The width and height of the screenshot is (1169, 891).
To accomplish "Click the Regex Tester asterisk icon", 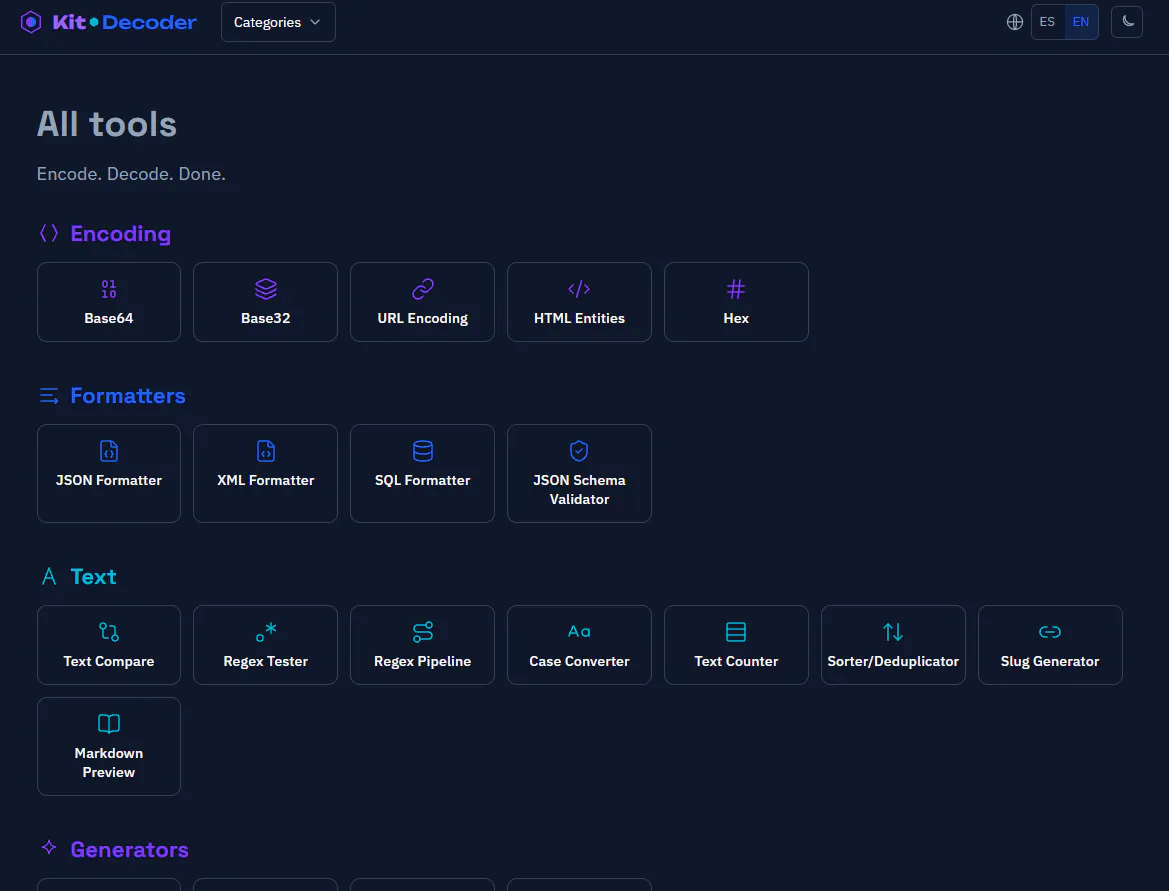I will (266, 632).
